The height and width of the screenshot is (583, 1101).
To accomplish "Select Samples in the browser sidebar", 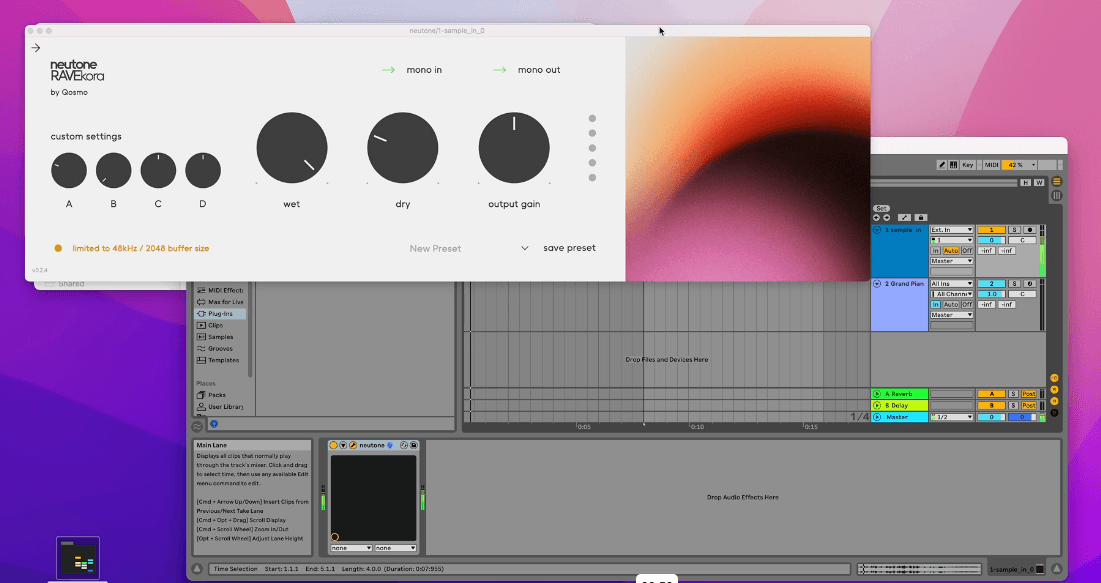I will 220,337.
